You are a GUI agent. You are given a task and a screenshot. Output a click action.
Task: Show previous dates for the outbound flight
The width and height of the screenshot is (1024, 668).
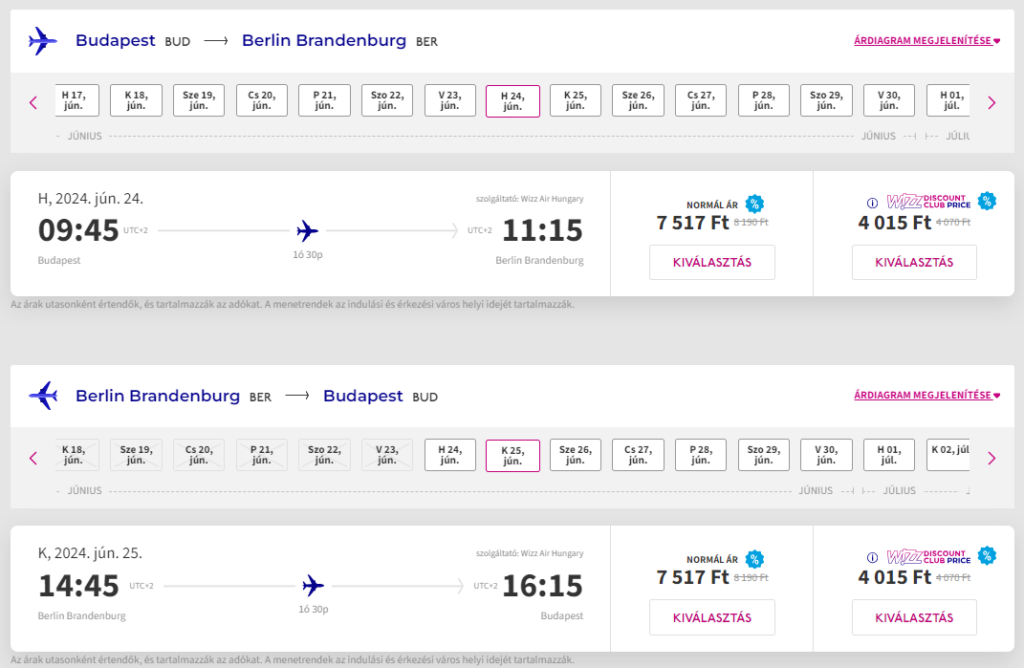tap(33, 102)
